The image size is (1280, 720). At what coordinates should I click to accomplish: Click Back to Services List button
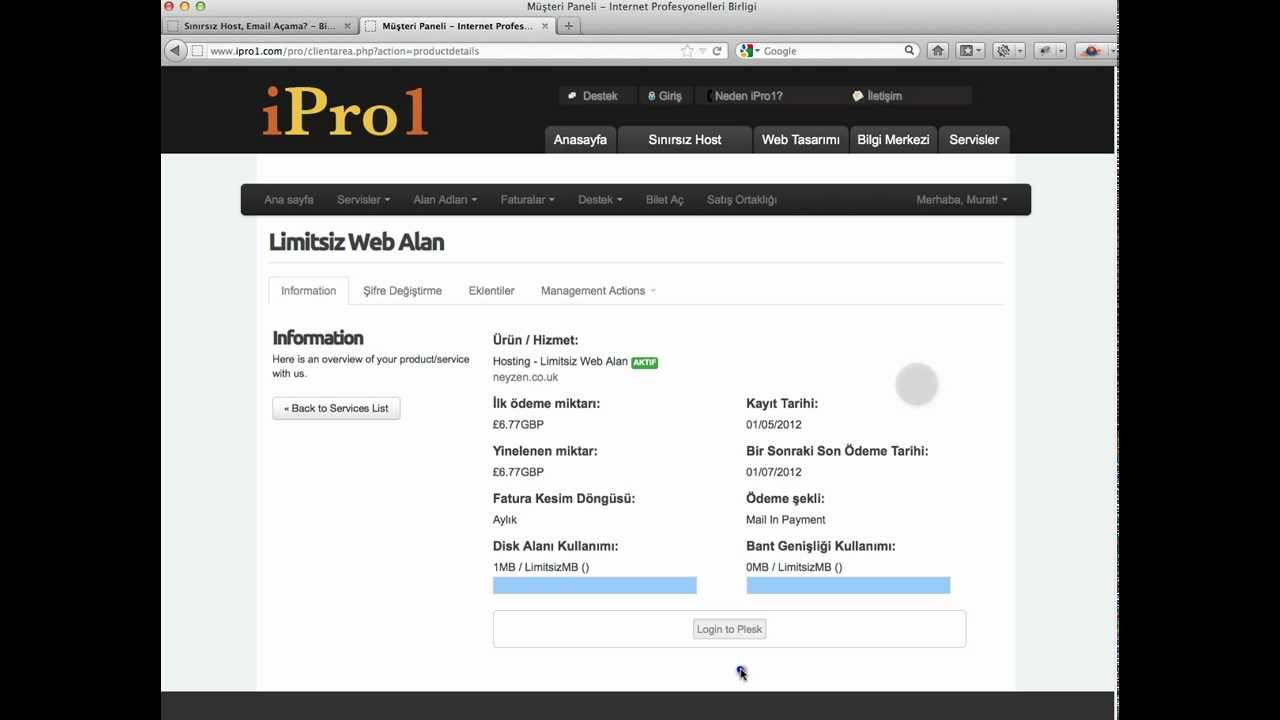tap(336, 408)
